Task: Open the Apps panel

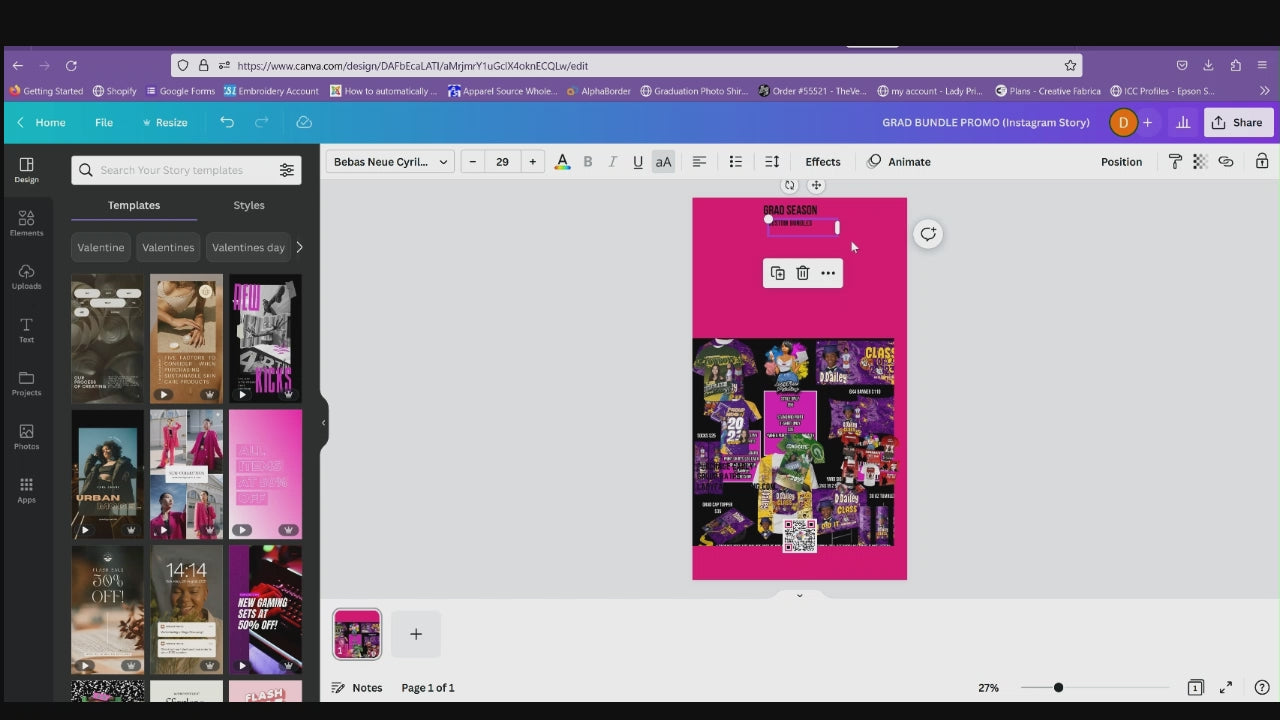Action: point(26,490)
